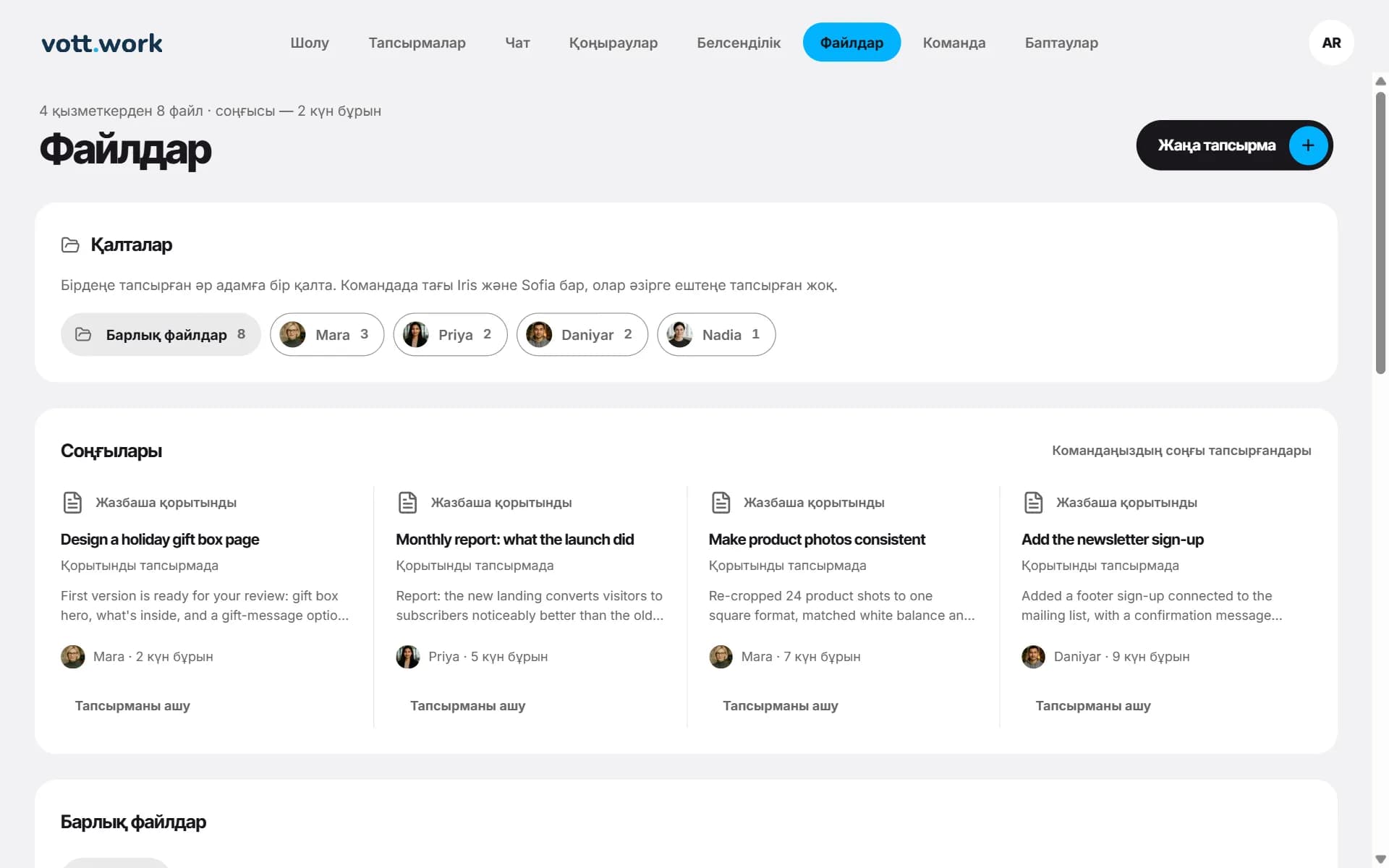
Task: Open the Қоңыраулар tab
Action: [x=613, y=43]
